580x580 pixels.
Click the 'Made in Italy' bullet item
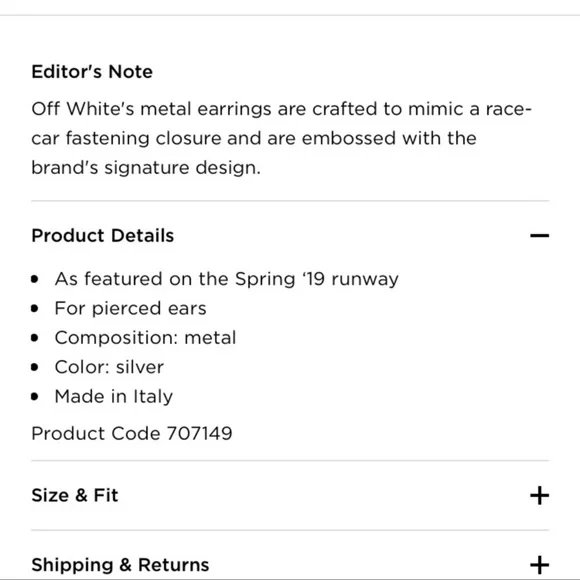point(114,397)
